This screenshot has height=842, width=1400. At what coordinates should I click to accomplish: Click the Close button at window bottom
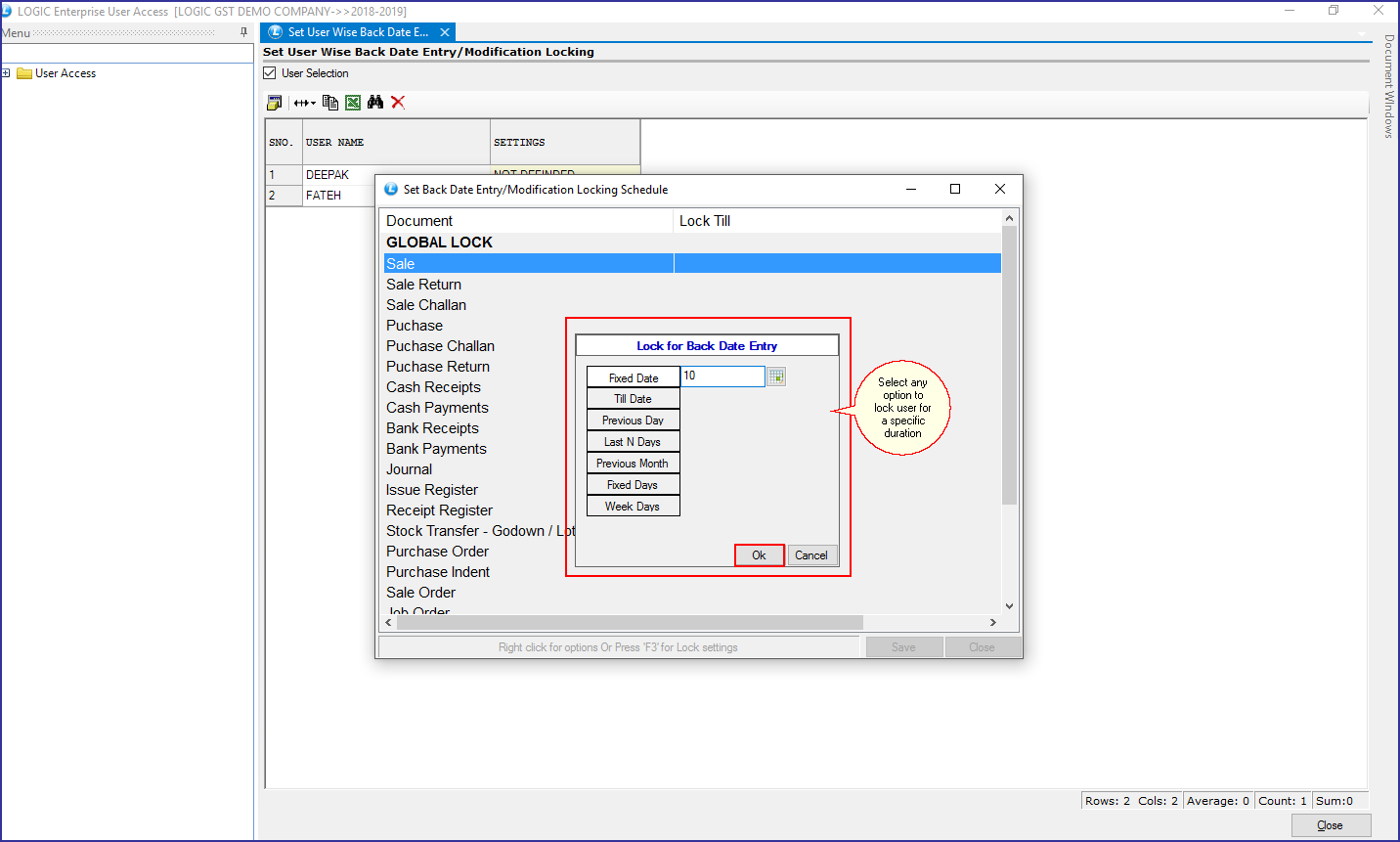[x=1331, y=825]
